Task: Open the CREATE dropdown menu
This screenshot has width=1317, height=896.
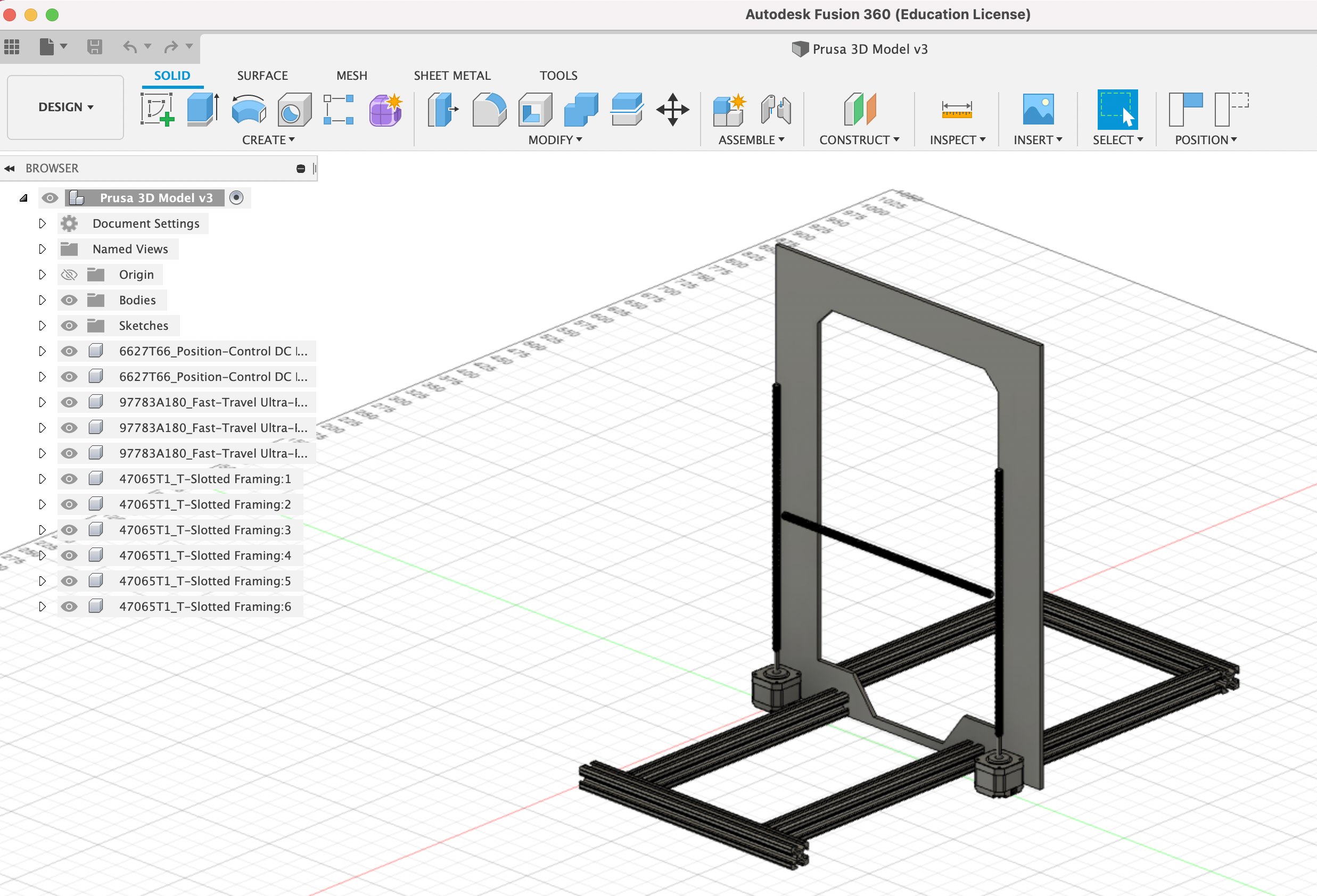Action: (268, 140)
